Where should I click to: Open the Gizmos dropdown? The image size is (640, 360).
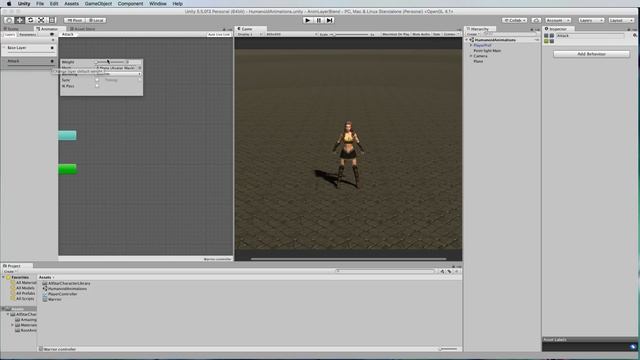point(451,35)
